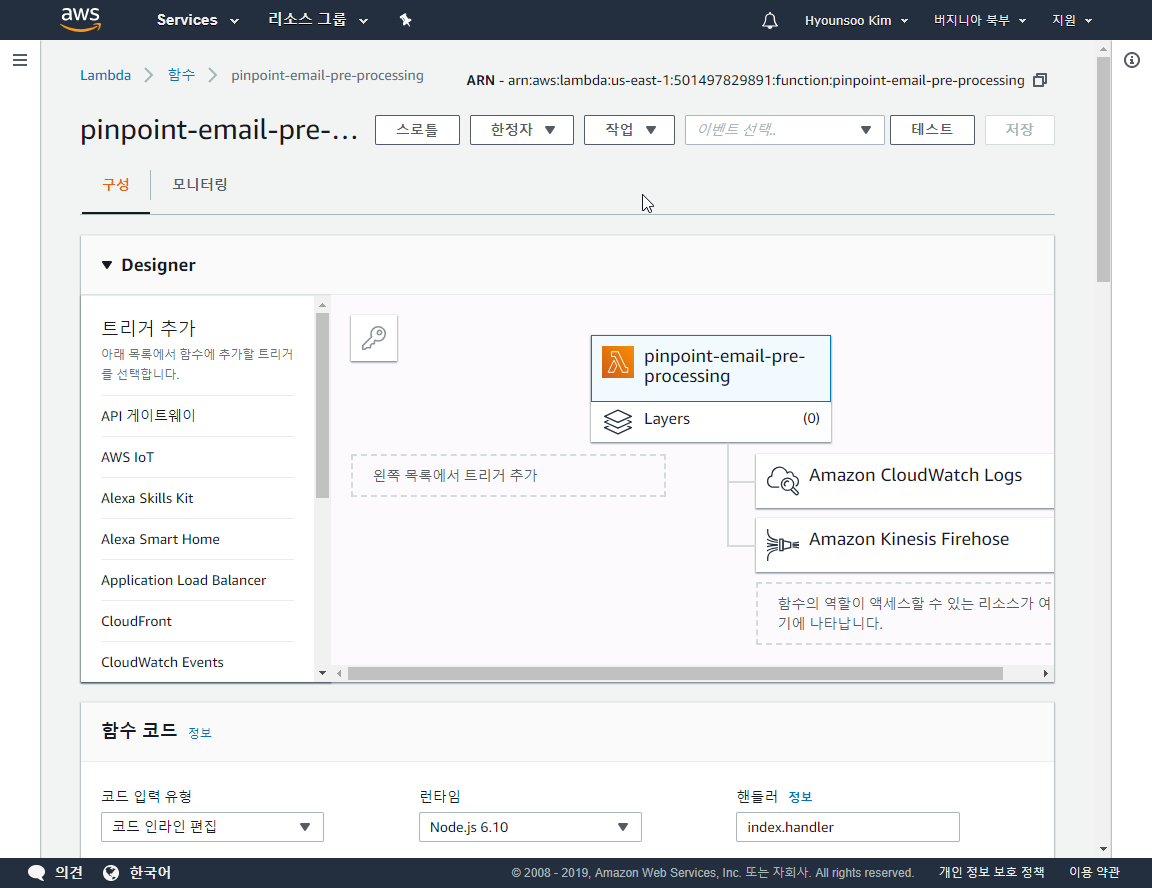Select the Amazon Kinesis Firehose resource

click(x=904, y=544)
